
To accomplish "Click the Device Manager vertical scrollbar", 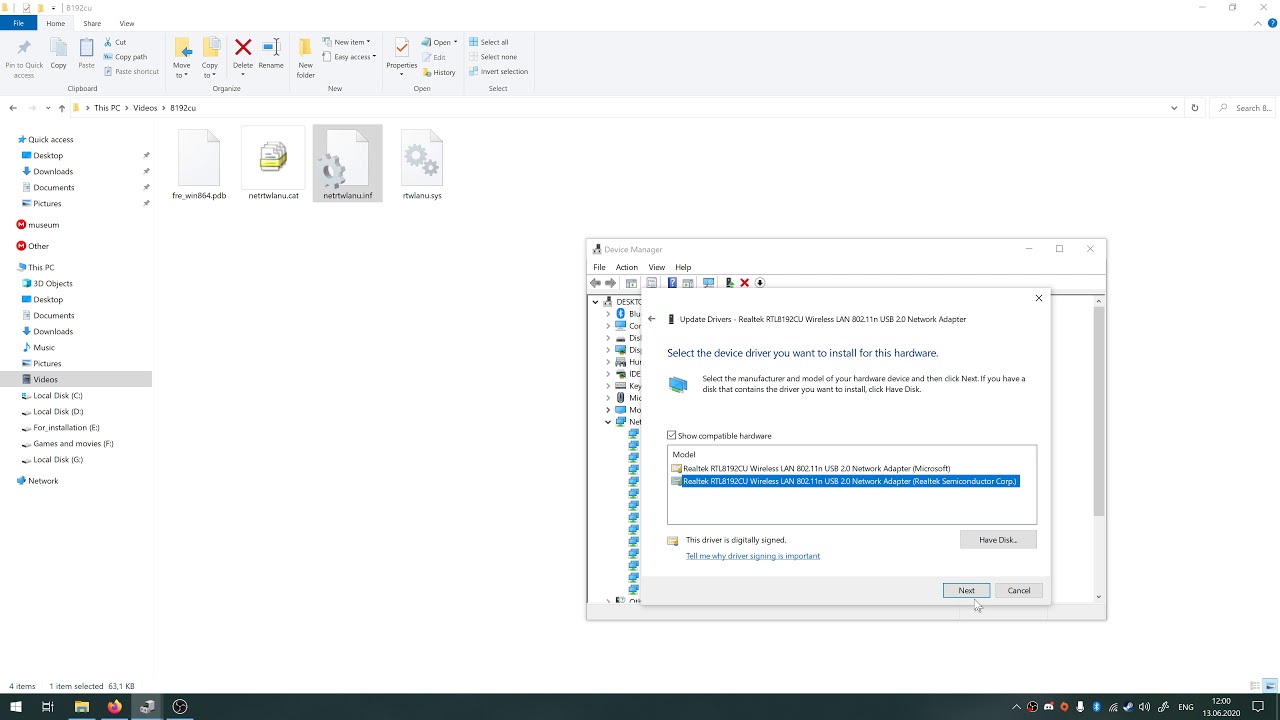I will click(1099, 412).
